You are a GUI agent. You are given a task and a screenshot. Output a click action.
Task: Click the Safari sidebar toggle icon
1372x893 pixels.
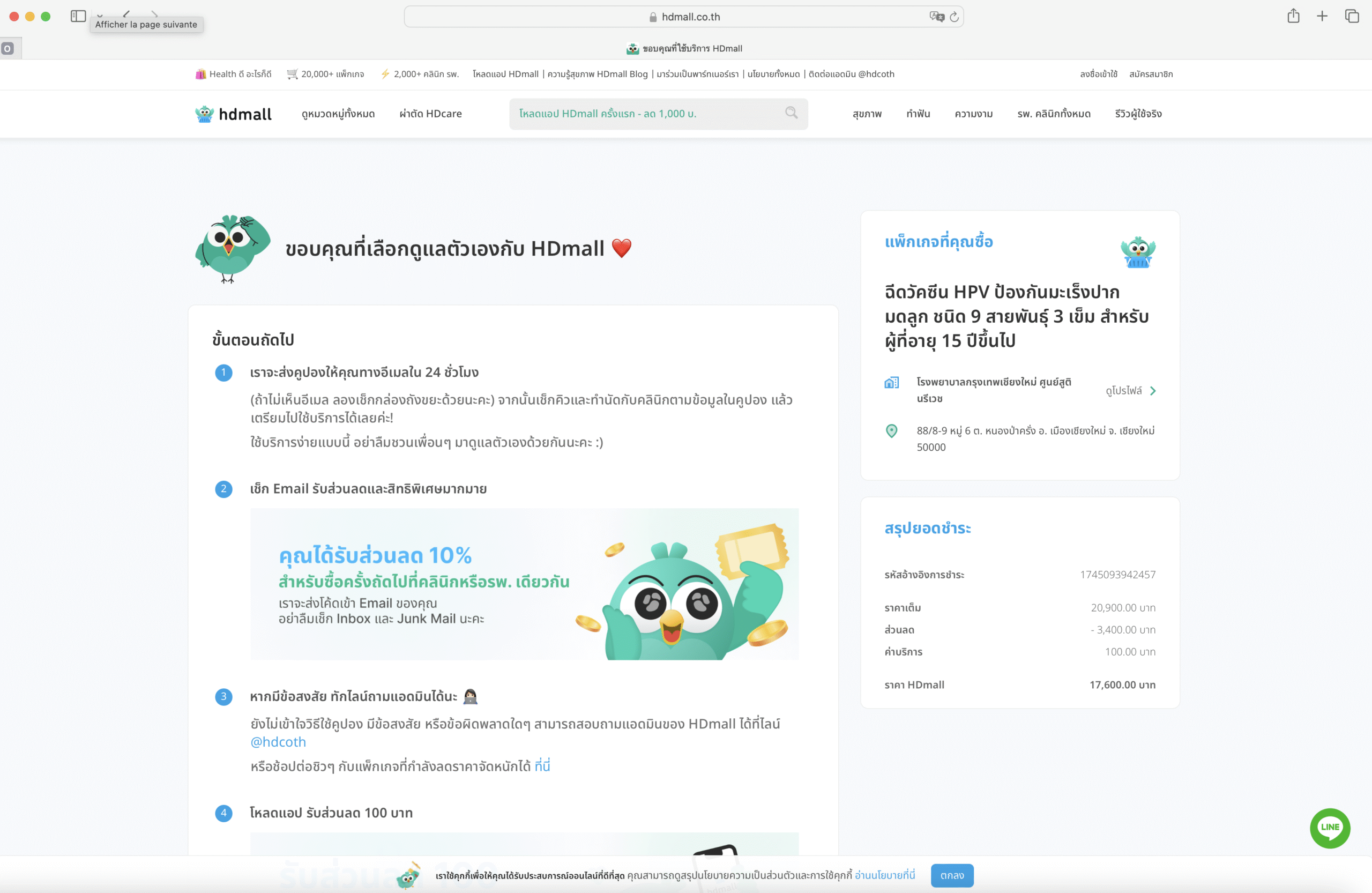pyautogui.click(x=78, y=16)
